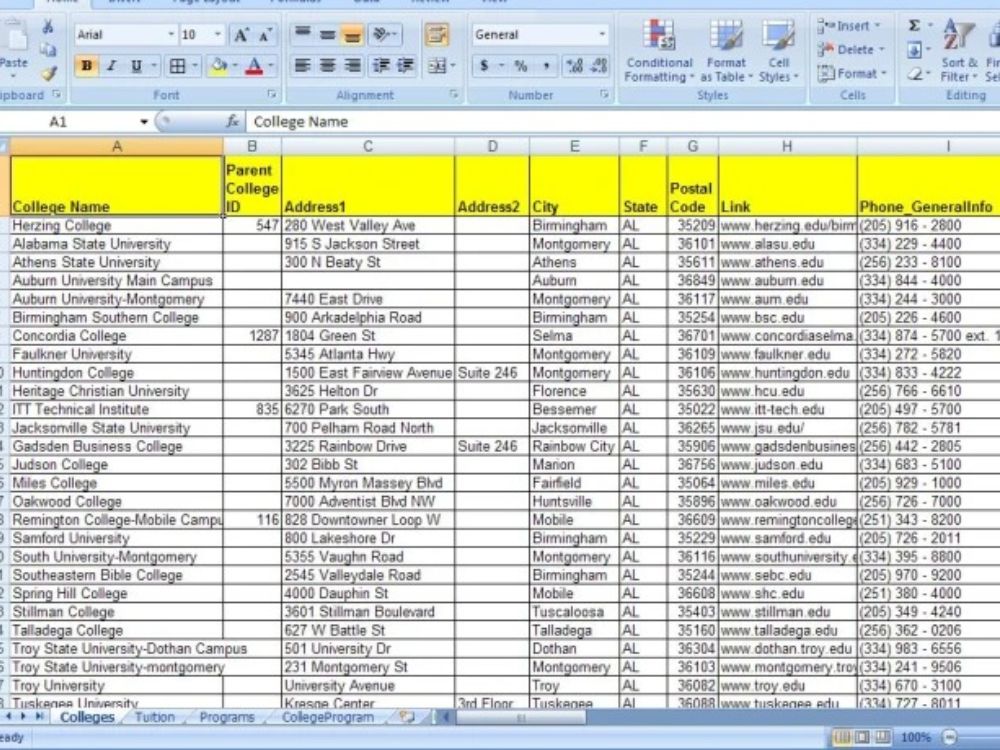Toggle Wrap Text
1000x750 pixels.
(437, 34)
